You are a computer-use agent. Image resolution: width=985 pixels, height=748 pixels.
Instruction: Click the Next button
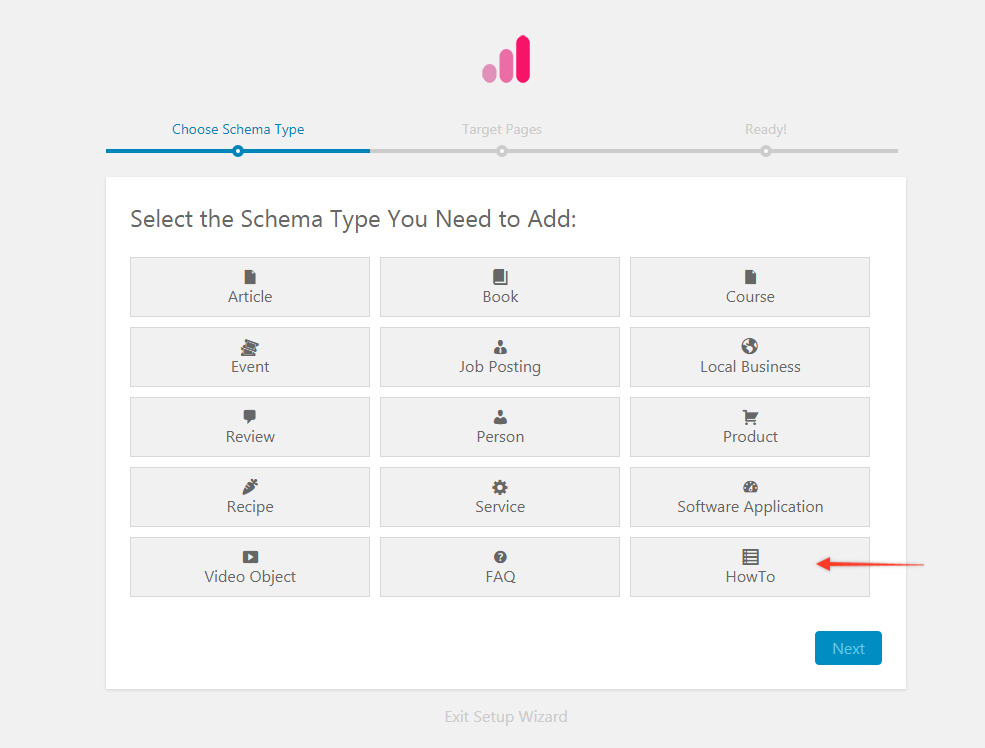point(848,648)
